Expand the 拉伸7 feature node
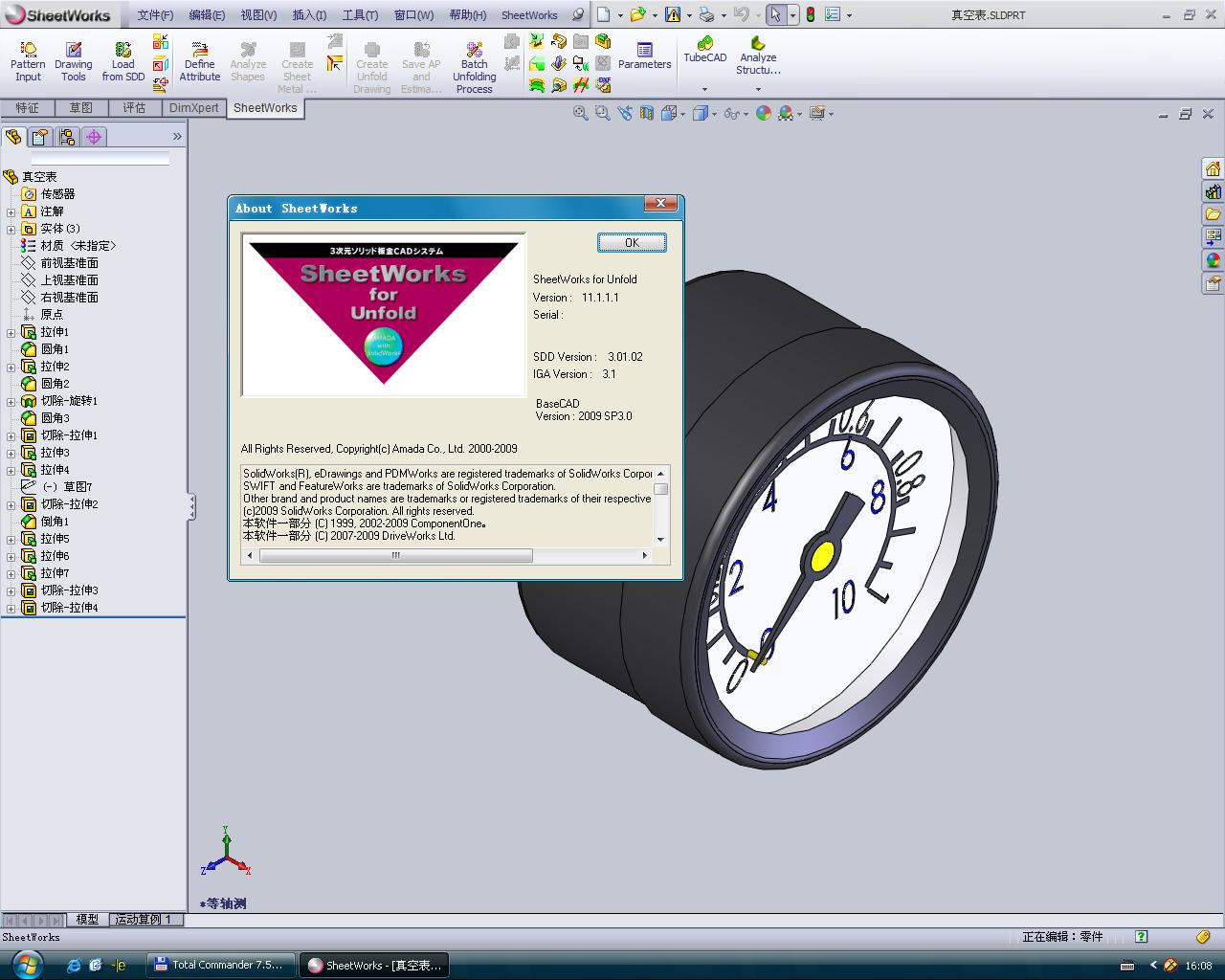This screenshot has width=1225, height=980. point(11,573)
